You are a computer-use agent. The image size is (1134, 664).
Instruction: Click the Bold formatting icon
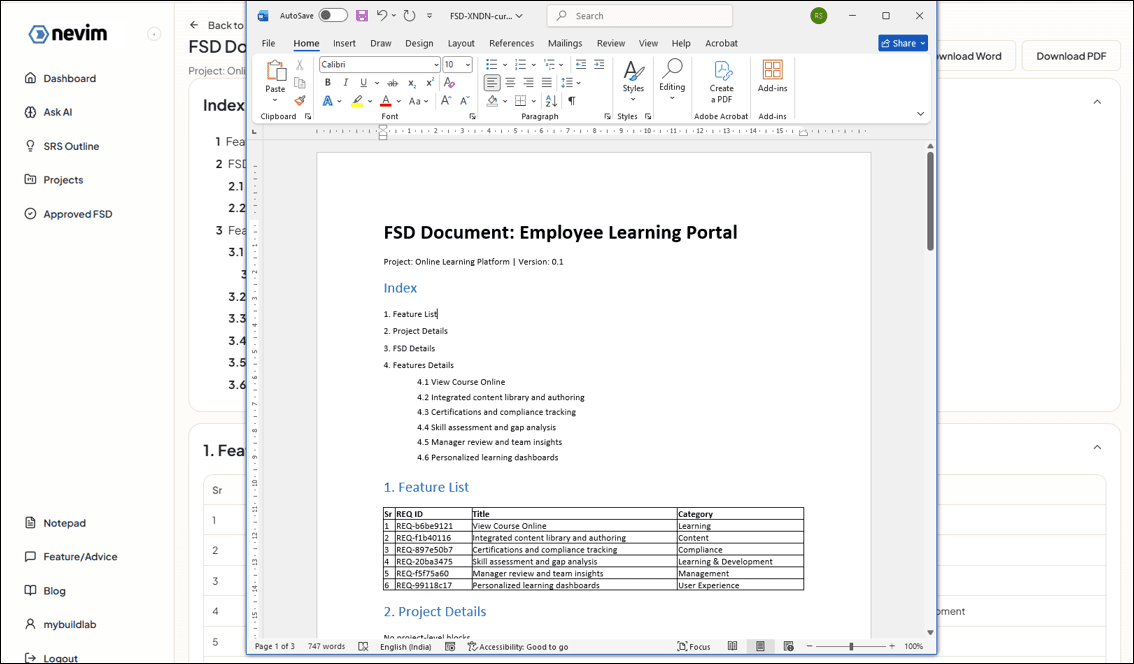pos(327,83)
